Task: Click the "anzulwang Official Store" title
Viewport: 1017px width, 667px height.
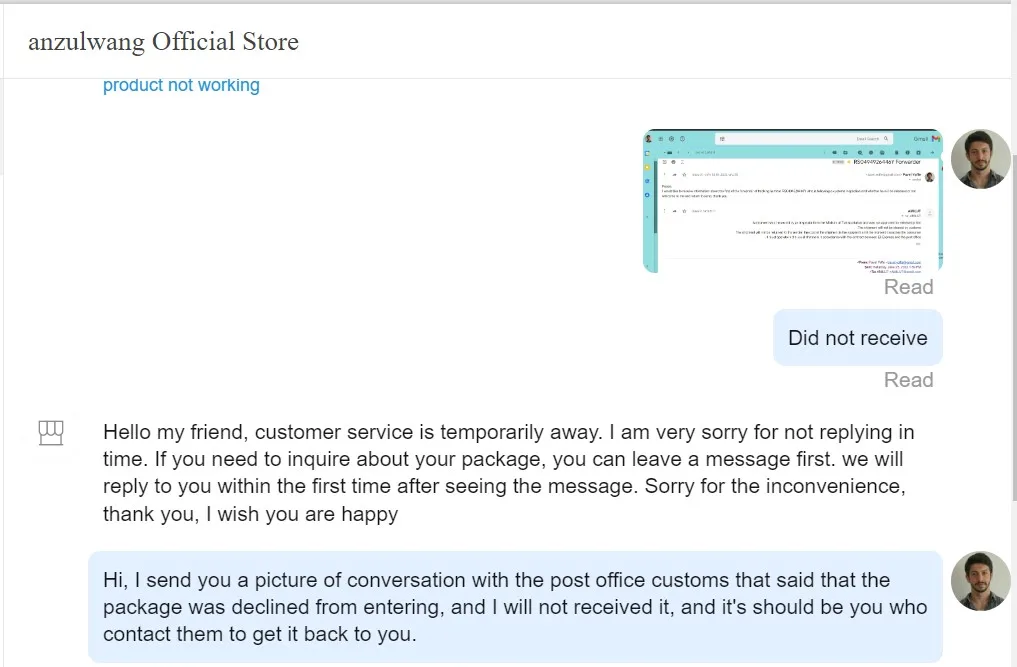Action: [163, 42]
